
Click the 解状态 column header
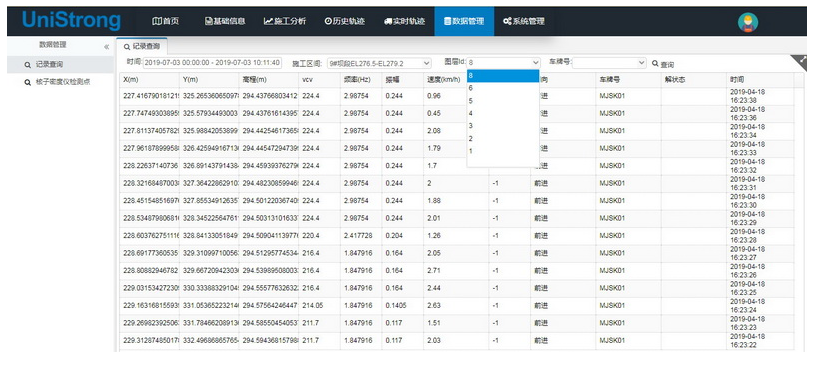click(694, 80)
